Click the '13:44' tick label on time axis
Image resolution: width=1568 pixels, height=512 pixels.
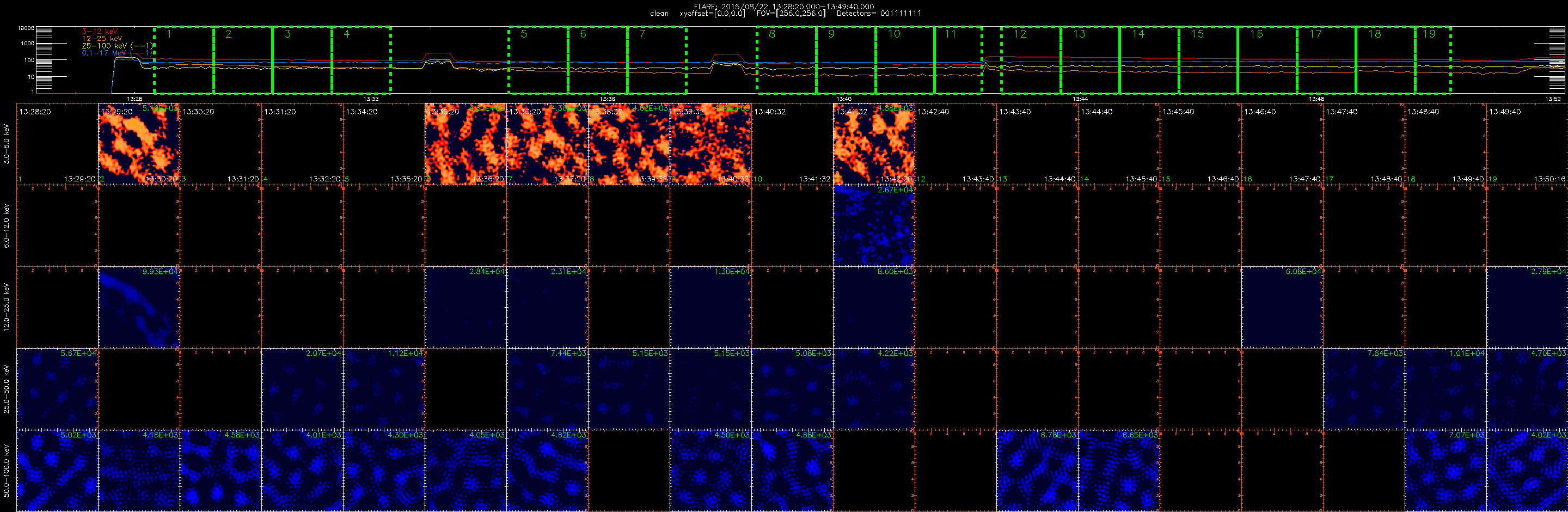click(1080, 99)
